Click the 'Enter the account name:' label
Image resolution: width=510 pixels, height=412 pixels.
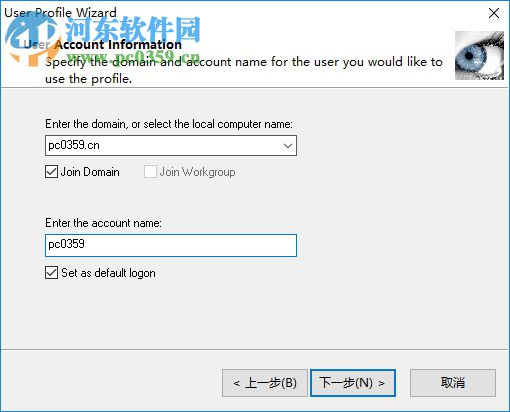point(103,223)
